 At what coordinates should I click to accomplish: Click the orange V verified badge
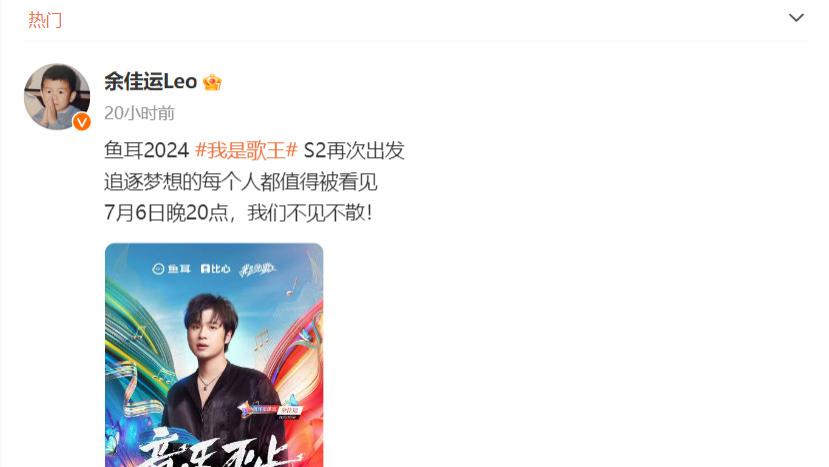click(x=81, y=122)
